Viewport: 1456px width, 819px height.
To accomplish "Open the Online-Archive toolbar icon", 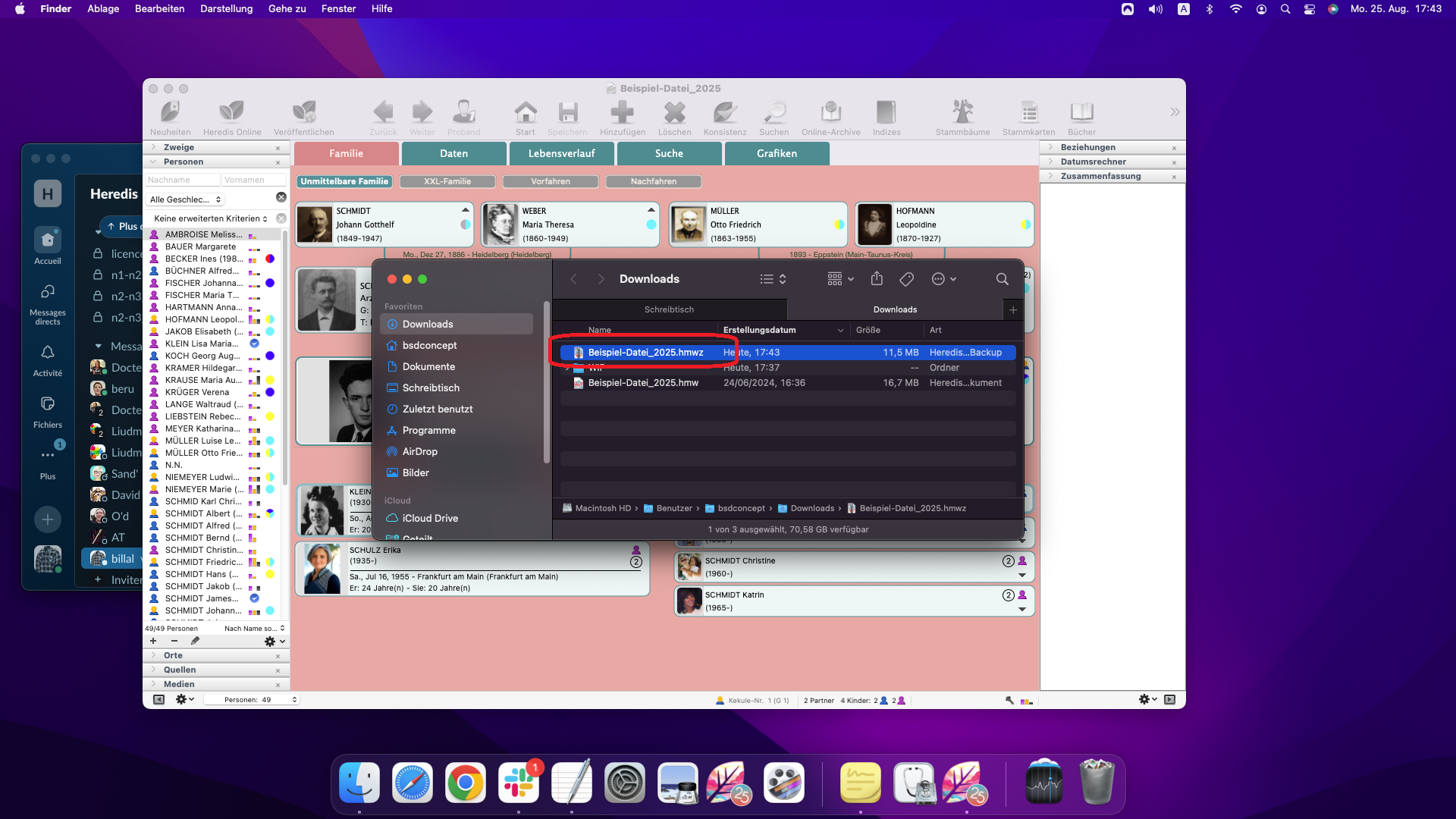I will coord(830,112).
